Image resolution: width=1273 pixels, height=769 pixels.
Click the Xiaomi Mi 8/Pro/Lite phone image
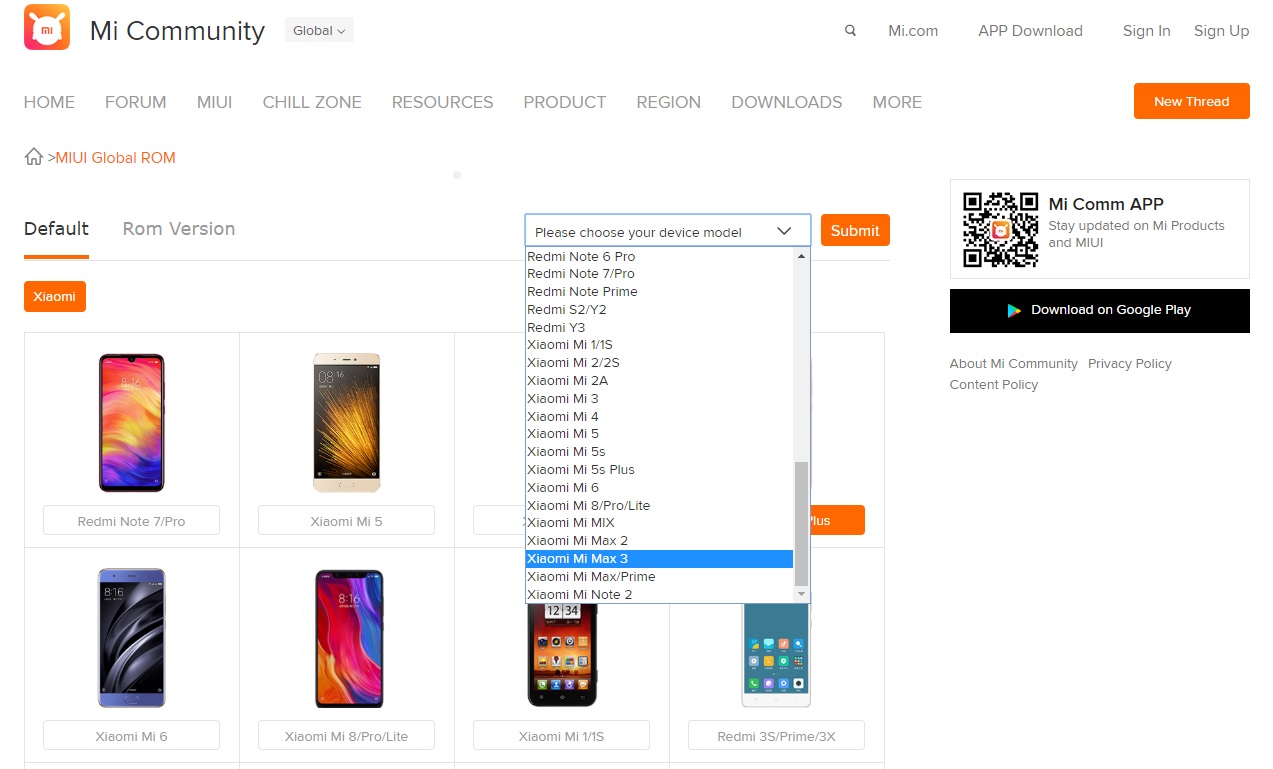point(349,637)
